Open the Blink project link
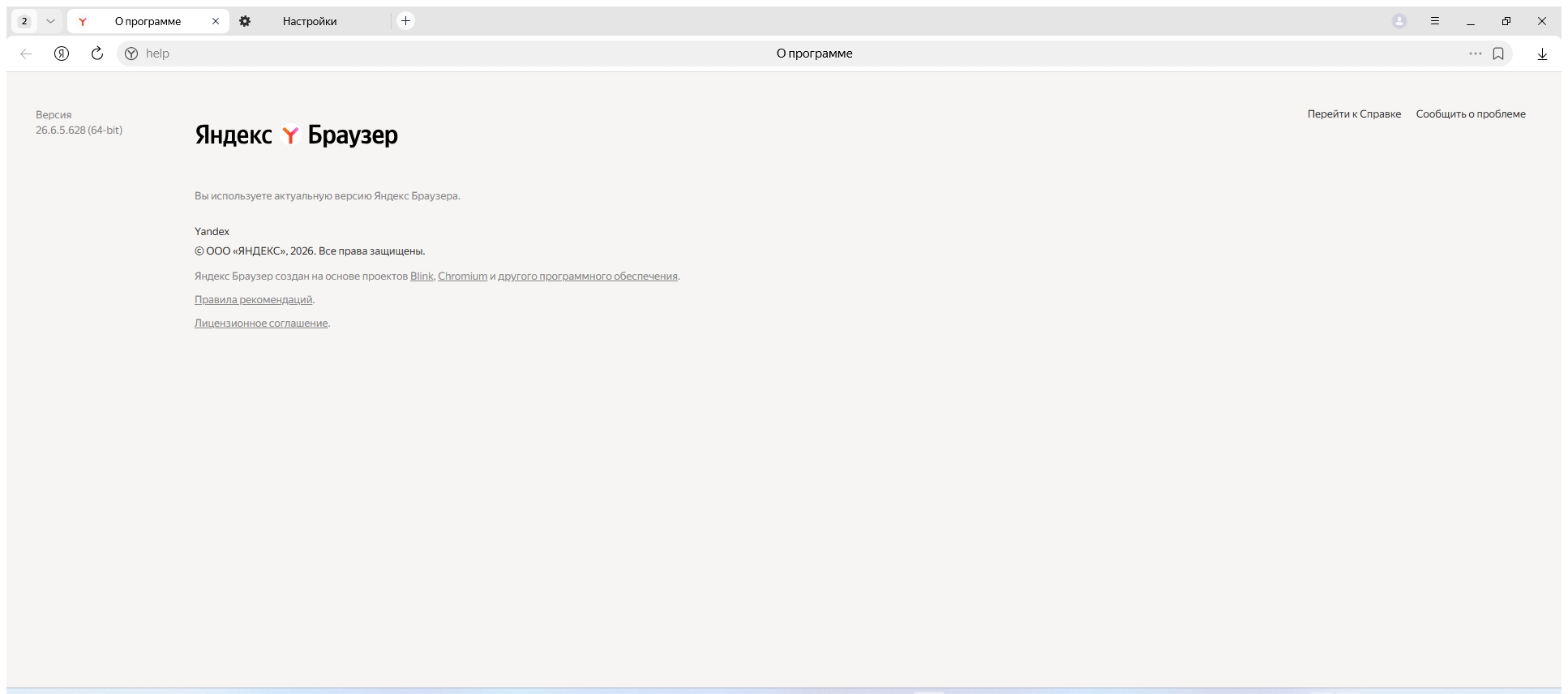Image resolution: width=1568 pixels, height=694 pixels. coord(422,276)
